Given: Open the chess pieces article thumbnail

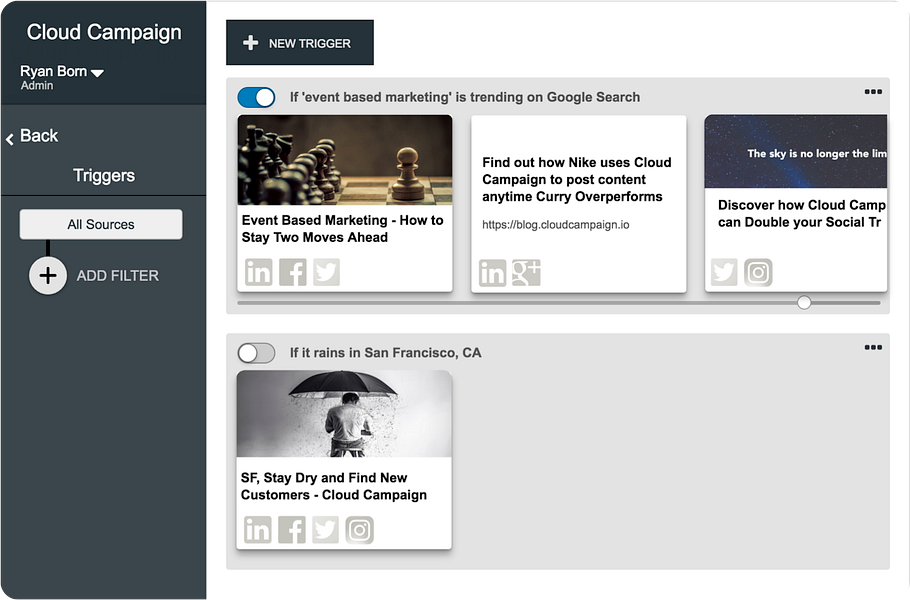Looking at the screenshot, I should [x=344, y=160].
